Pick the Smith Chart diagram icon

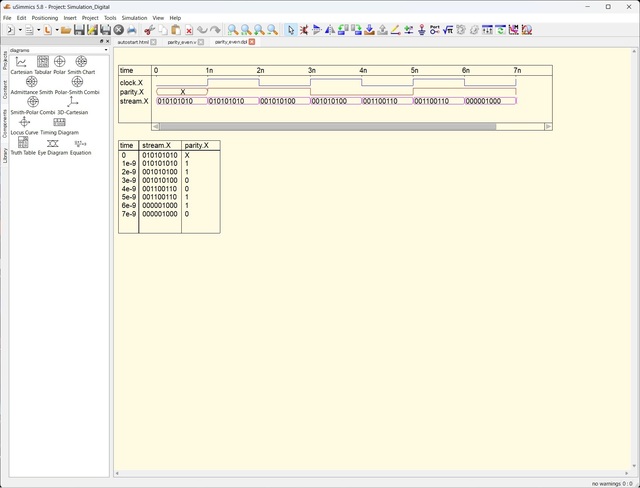(81, 62)
